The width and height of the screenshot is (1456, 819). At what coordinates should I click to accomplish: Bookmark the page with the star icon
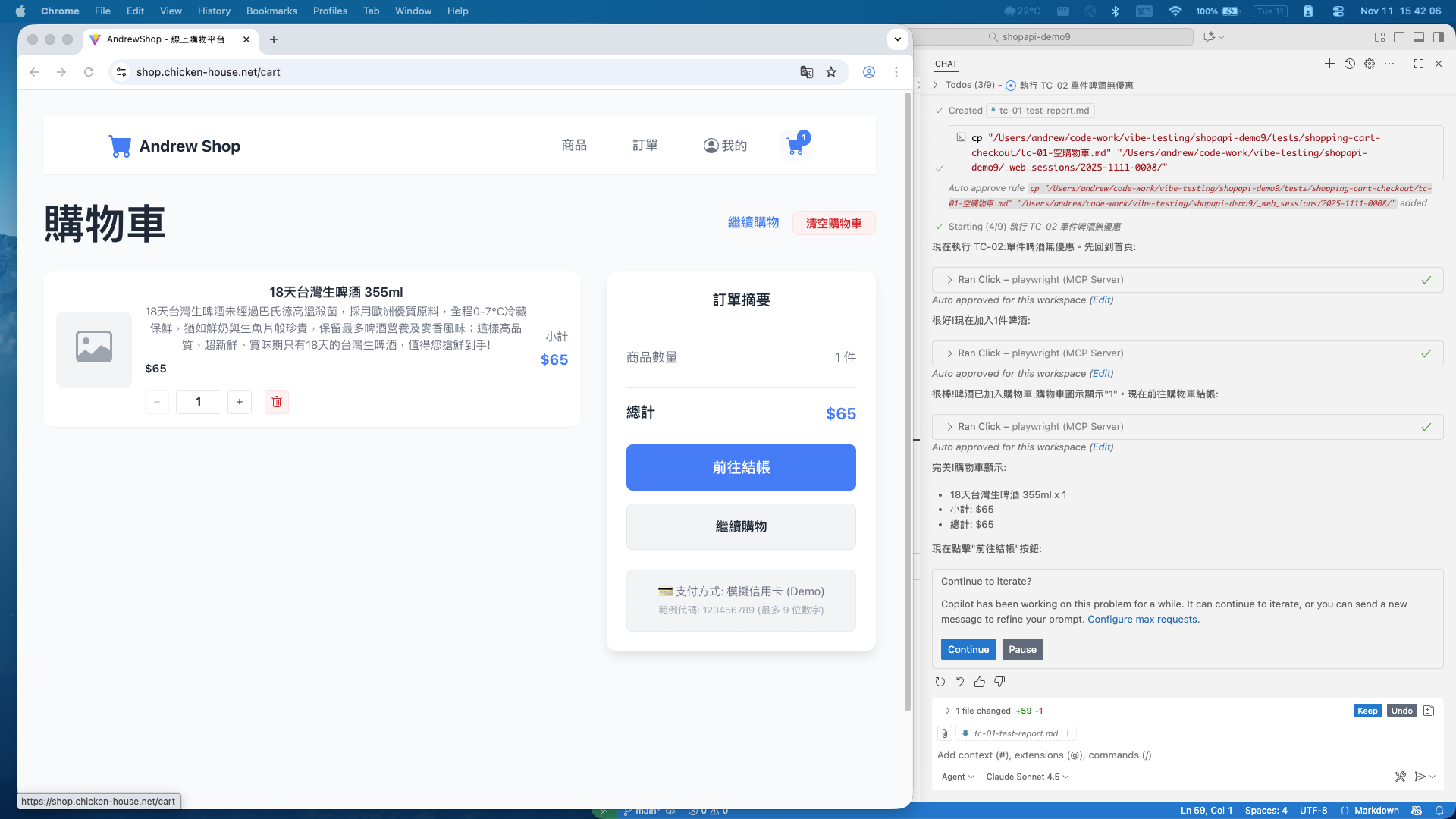click(831, 72)
